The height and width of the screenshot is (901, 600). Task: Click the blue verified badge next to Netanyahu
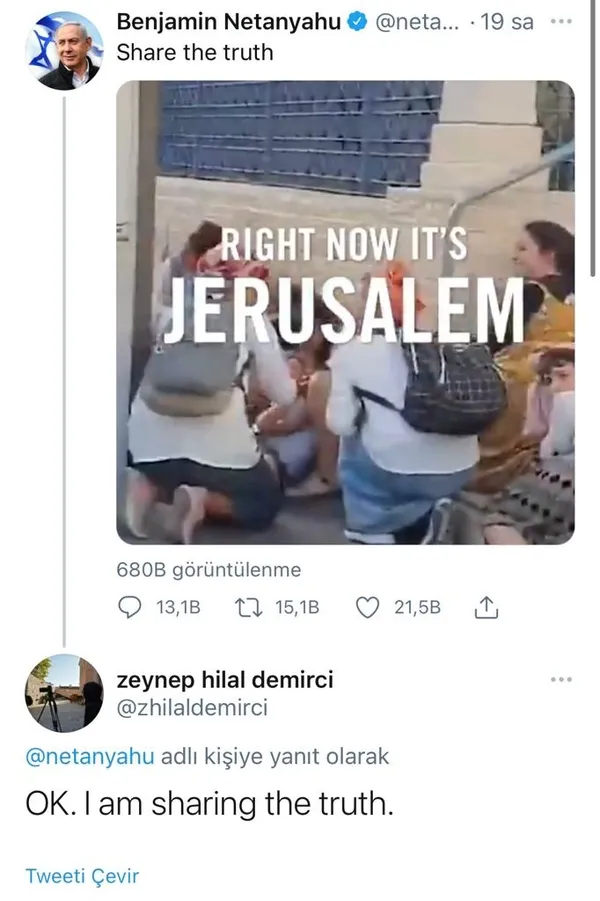pyautogui.click(x=357, y=22)
